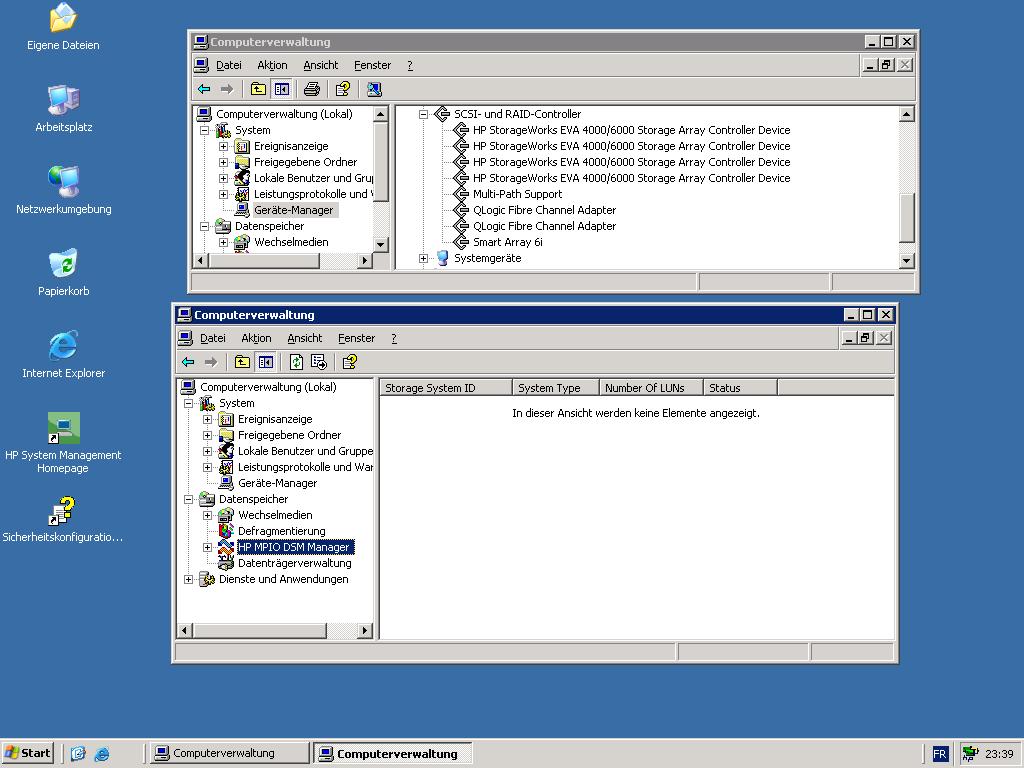Select the Smart Array 6i device
The width and height of the screenshot is (1024, 768).
click(x=507, y=242)
